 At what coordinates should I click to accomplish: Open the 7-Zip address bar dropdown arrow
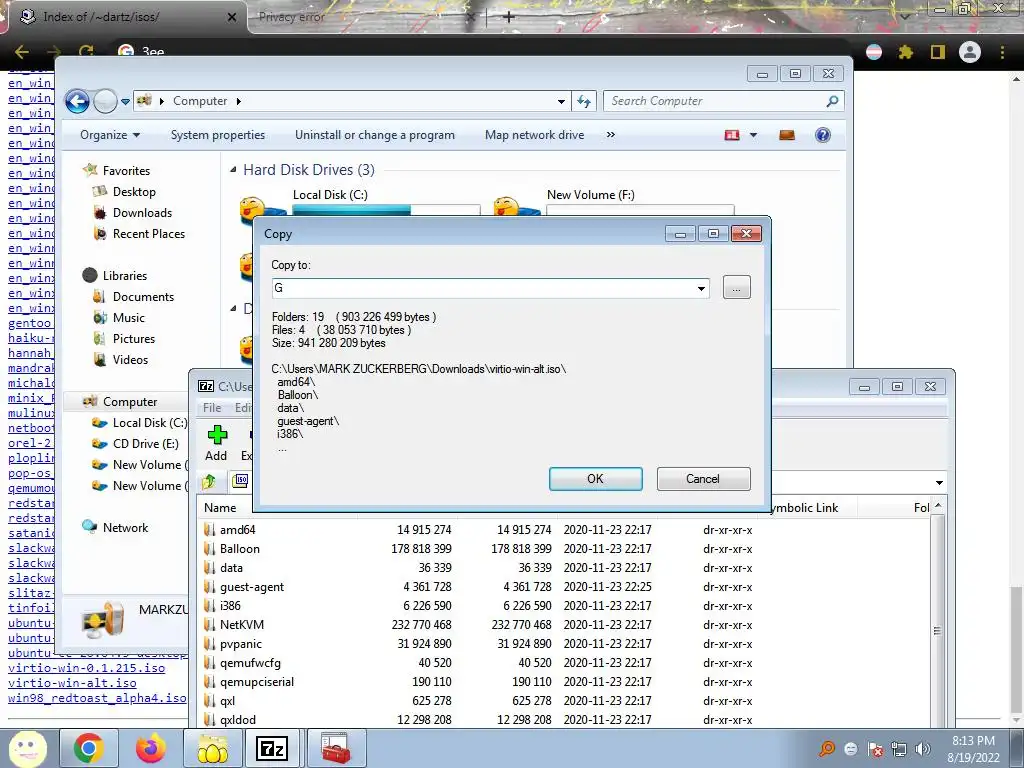click(x=938, y=483)
